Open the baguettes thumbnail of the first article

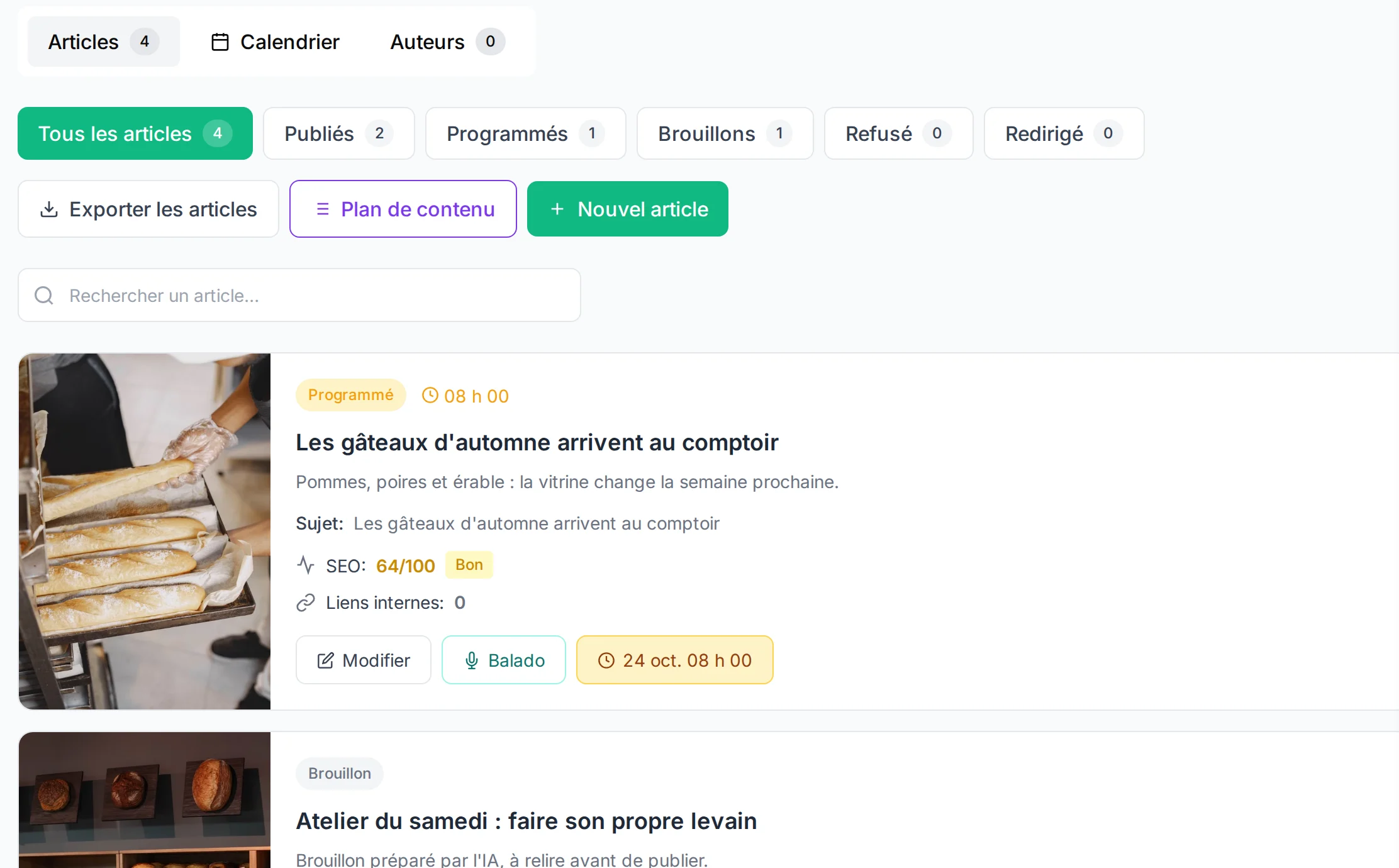click(145, 531)
